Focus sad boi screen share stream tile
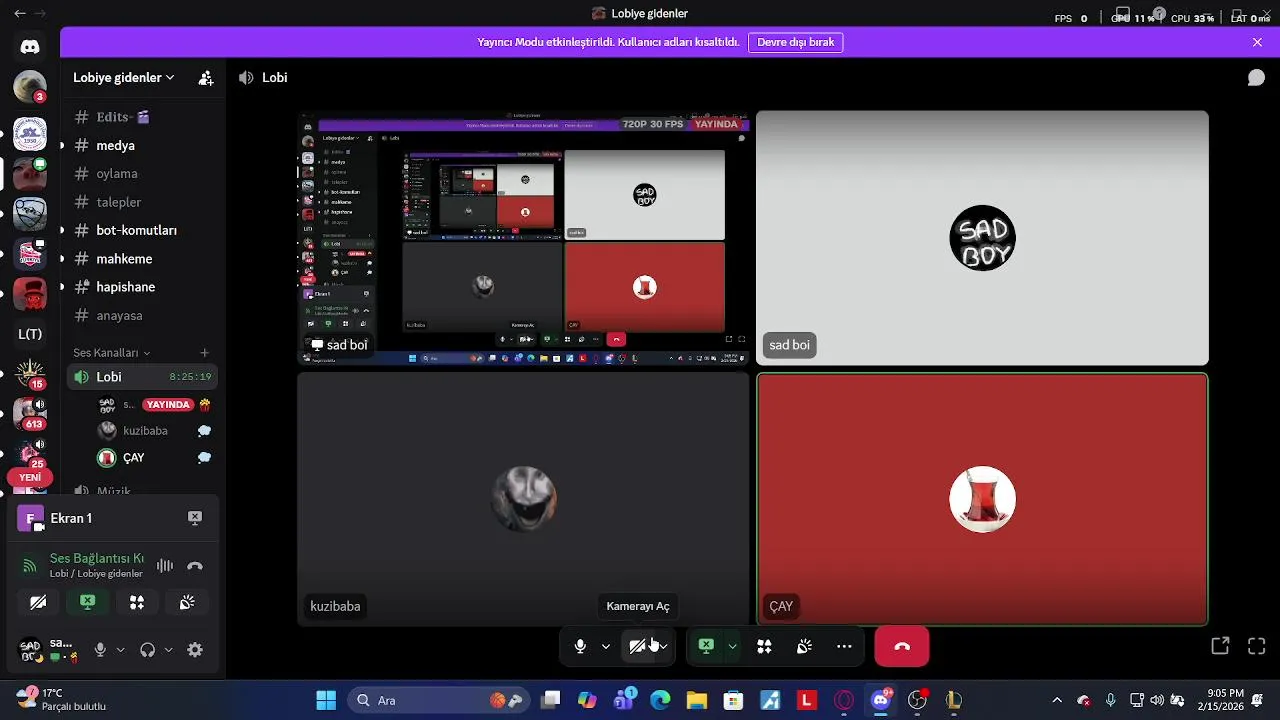Viewport: 1280px width, 720px height. pyautogui.click(x=523, y=238)
